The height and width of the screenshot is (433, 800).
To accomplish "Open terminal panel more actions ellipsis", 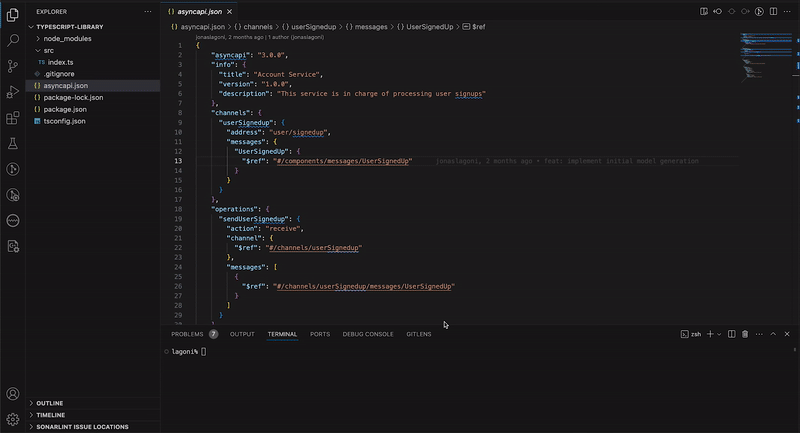I will [x=759, y=334].
